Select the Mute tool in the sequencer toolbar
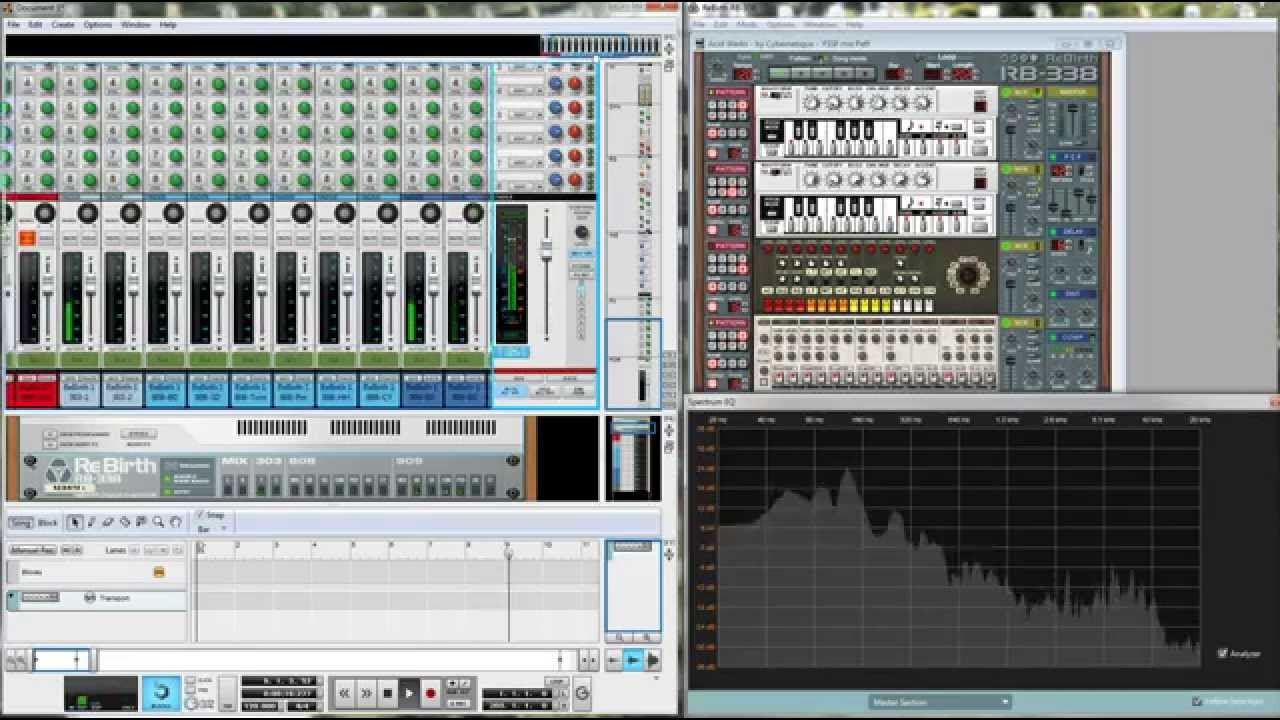Image resolution: width=1280 pixels, height=720 pixels. pos(142,522)
